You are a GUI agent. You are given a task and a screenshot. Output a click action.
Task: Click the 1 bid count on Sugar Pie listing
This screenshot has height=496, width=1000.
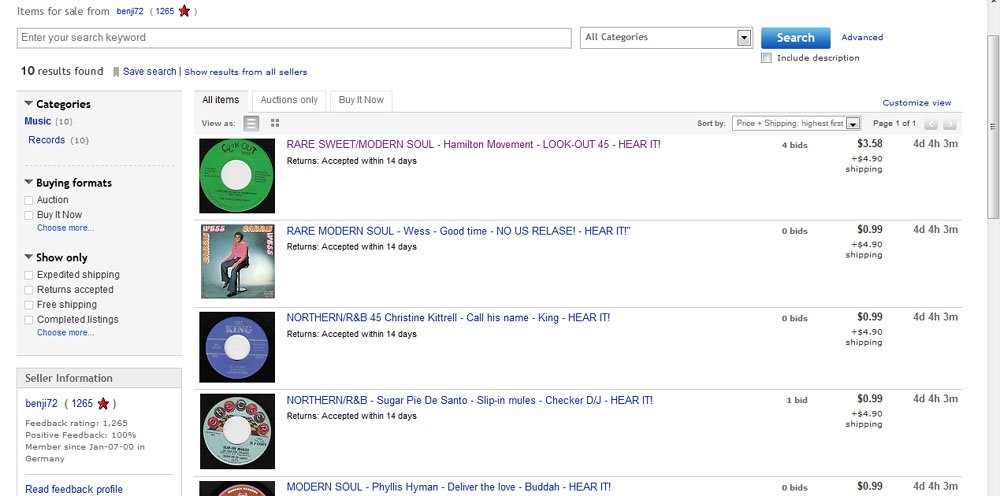[797, 400]
